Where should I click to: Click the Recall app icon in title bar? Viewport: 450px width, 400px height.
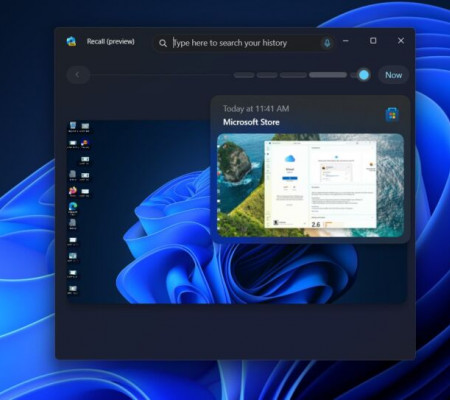point(71,41)
